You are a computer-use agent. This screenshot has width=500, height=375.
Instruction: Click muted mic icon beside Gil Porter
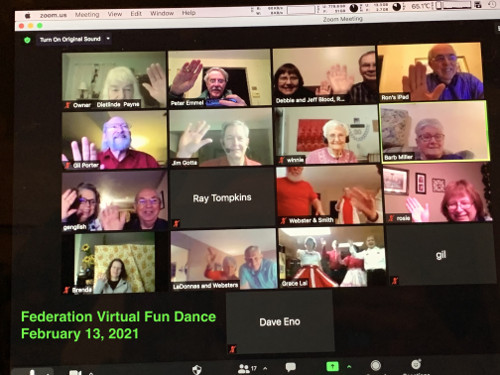pyautogui.click(x=68, y=165)
